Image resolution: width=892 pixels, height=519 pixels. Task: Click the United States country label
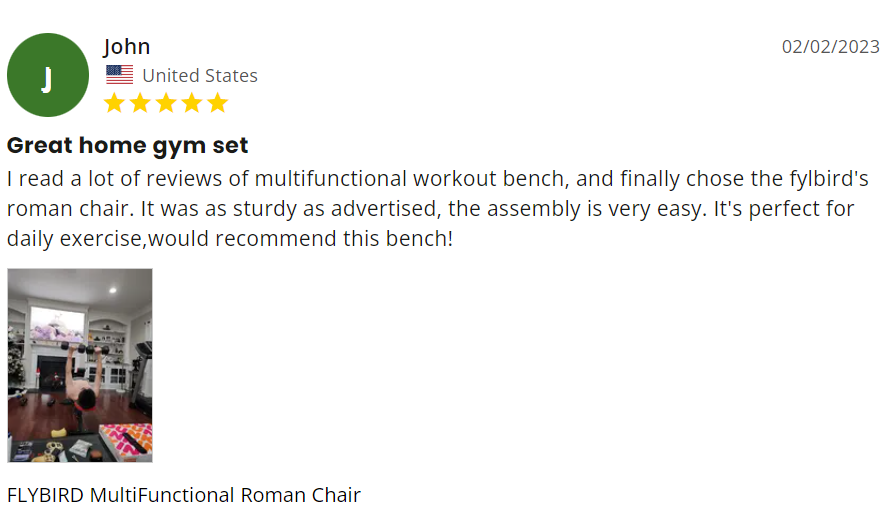point(200,75)
